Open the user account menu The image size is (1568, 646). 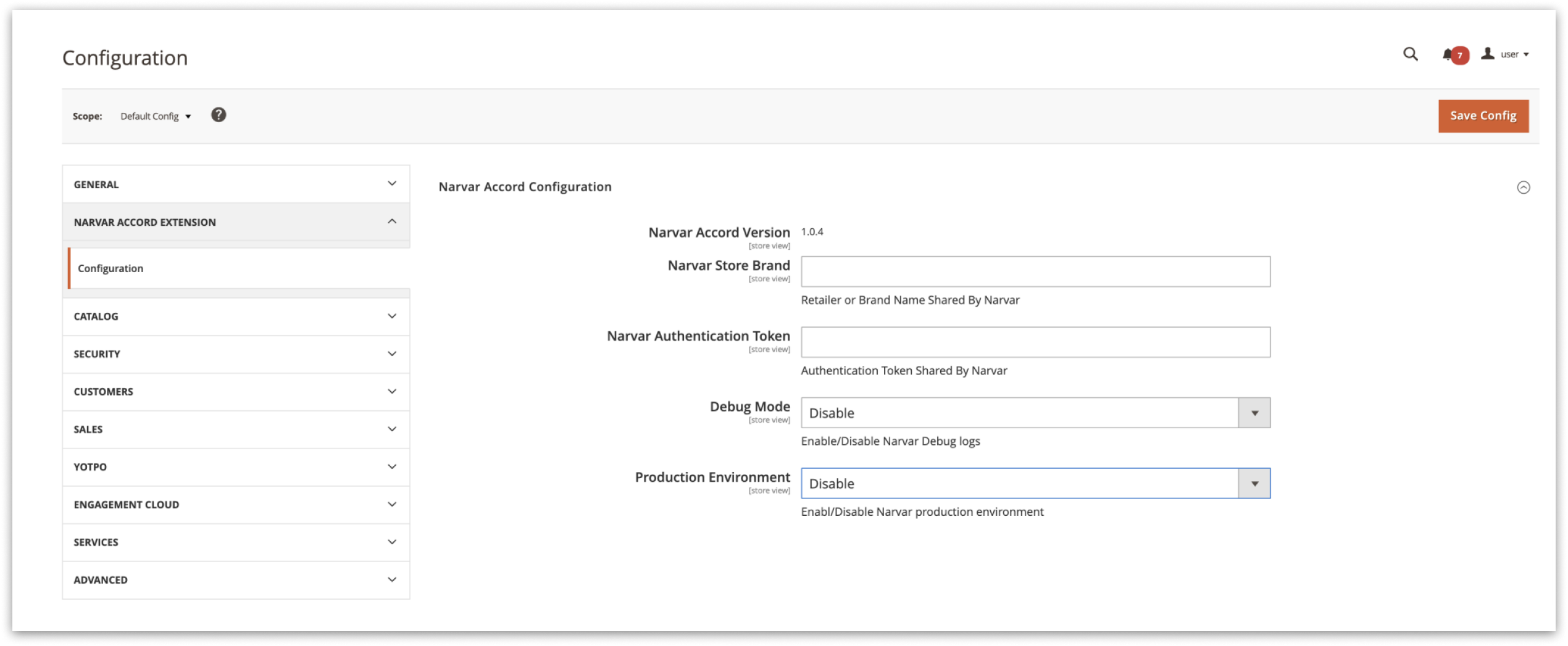pyautogui.click(x=1505, y=54)
